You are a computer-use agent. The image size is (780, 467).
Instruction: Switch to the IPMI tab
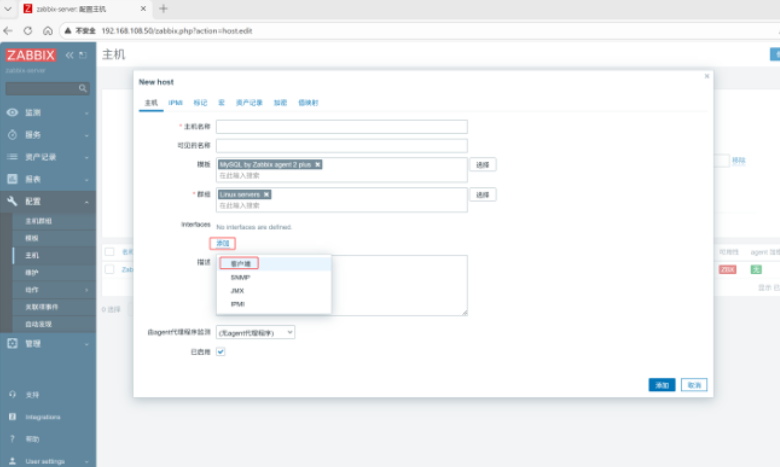(175, 102)
